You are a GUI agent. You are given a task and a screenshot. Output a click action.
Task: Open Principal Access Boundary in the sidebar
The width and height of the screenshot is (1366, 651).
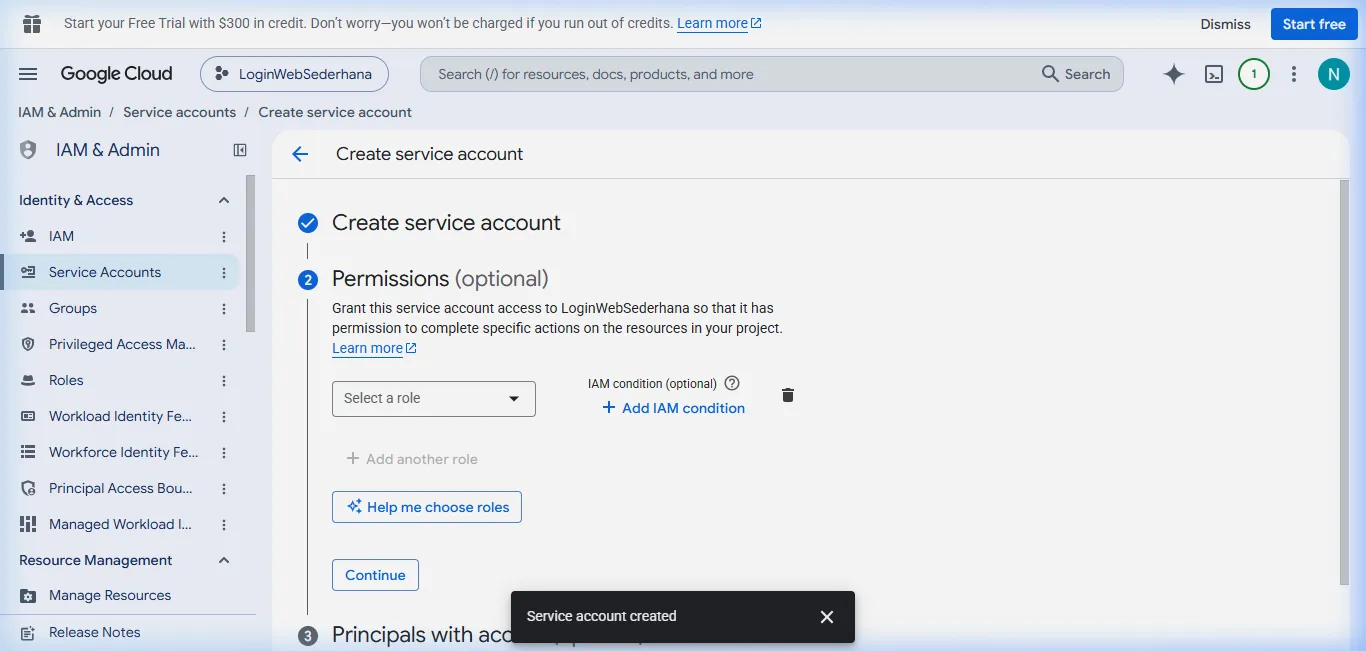tap(119, 488)
